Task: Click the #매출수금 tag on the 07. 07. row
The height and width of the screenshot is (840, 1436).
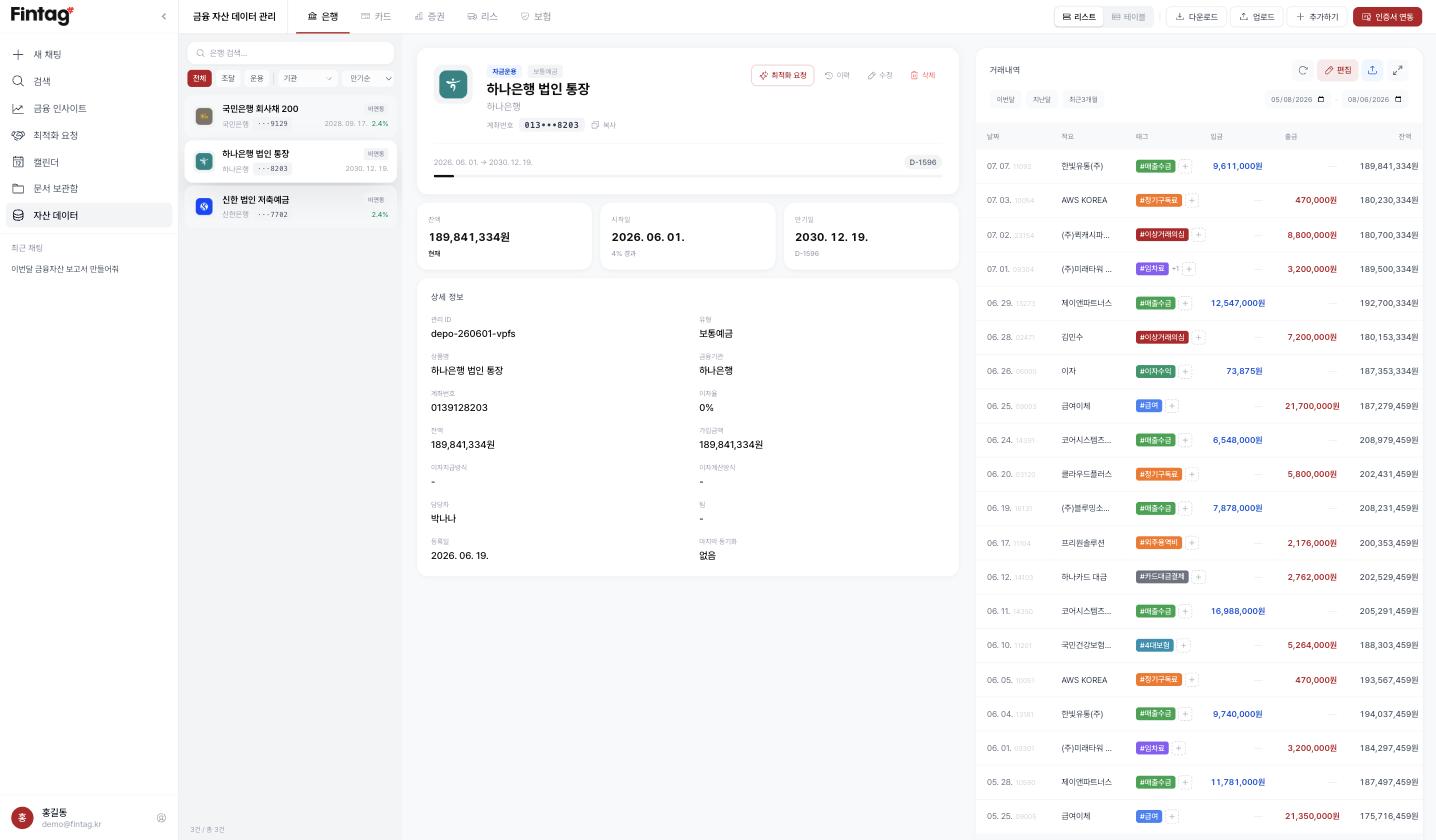Action: (x=1156, y=166)
